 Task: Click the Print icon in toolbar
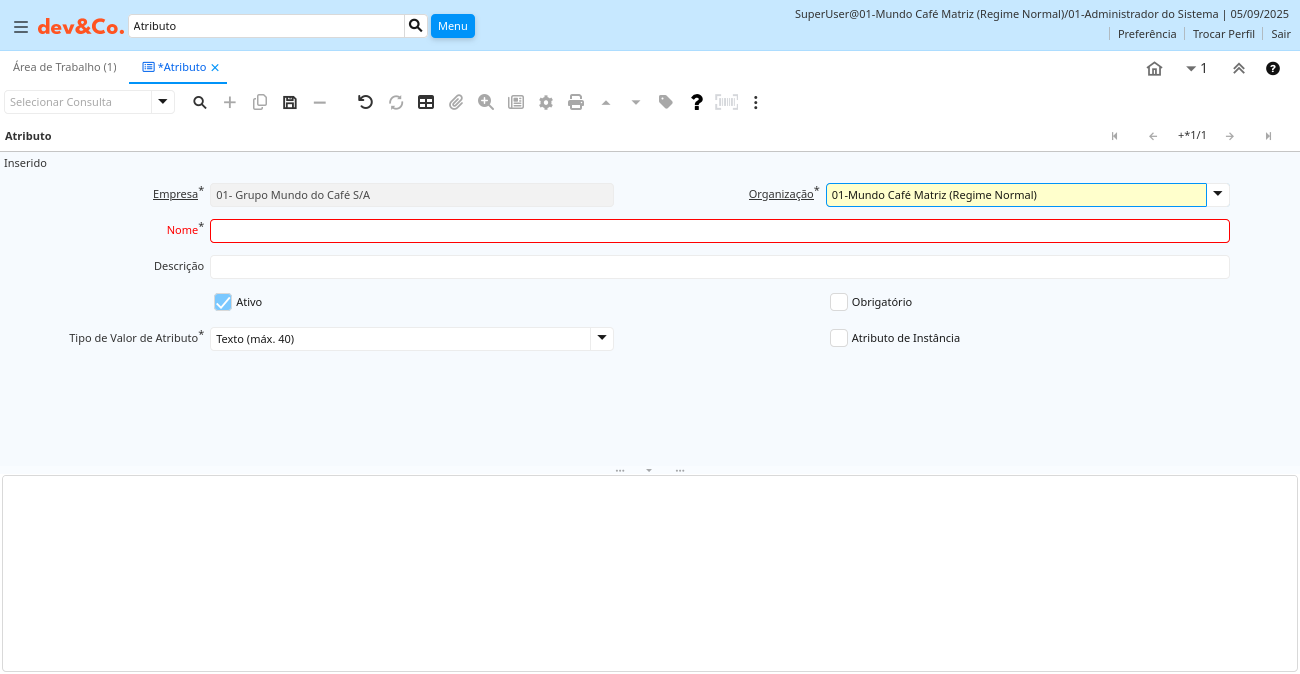(x=576, y=102)
